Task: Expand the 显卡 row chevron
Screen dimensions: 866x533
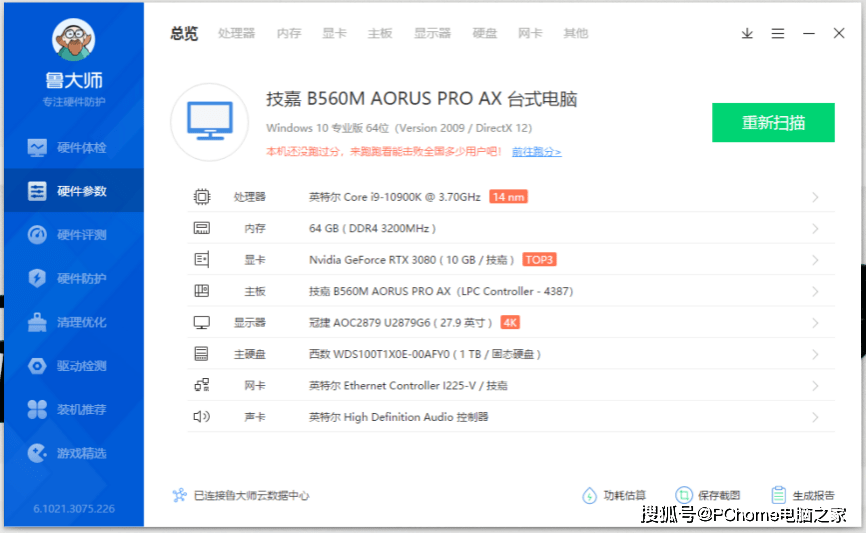Action: 815,260
